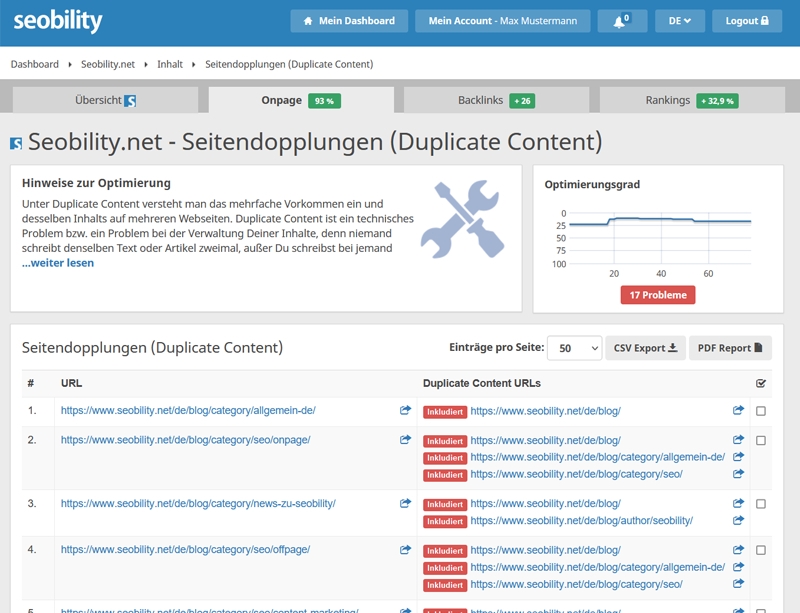Image resolution: width=800 pixels, height=613 pixels.
Task: Go to Dashboard in the breadcrumb
Action: click(35, 64)
